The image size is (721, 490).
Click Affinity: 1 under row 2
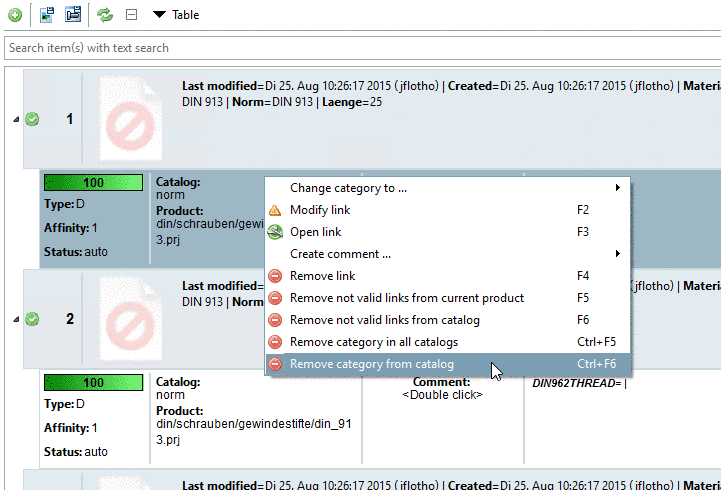click(x=71, y=428)
